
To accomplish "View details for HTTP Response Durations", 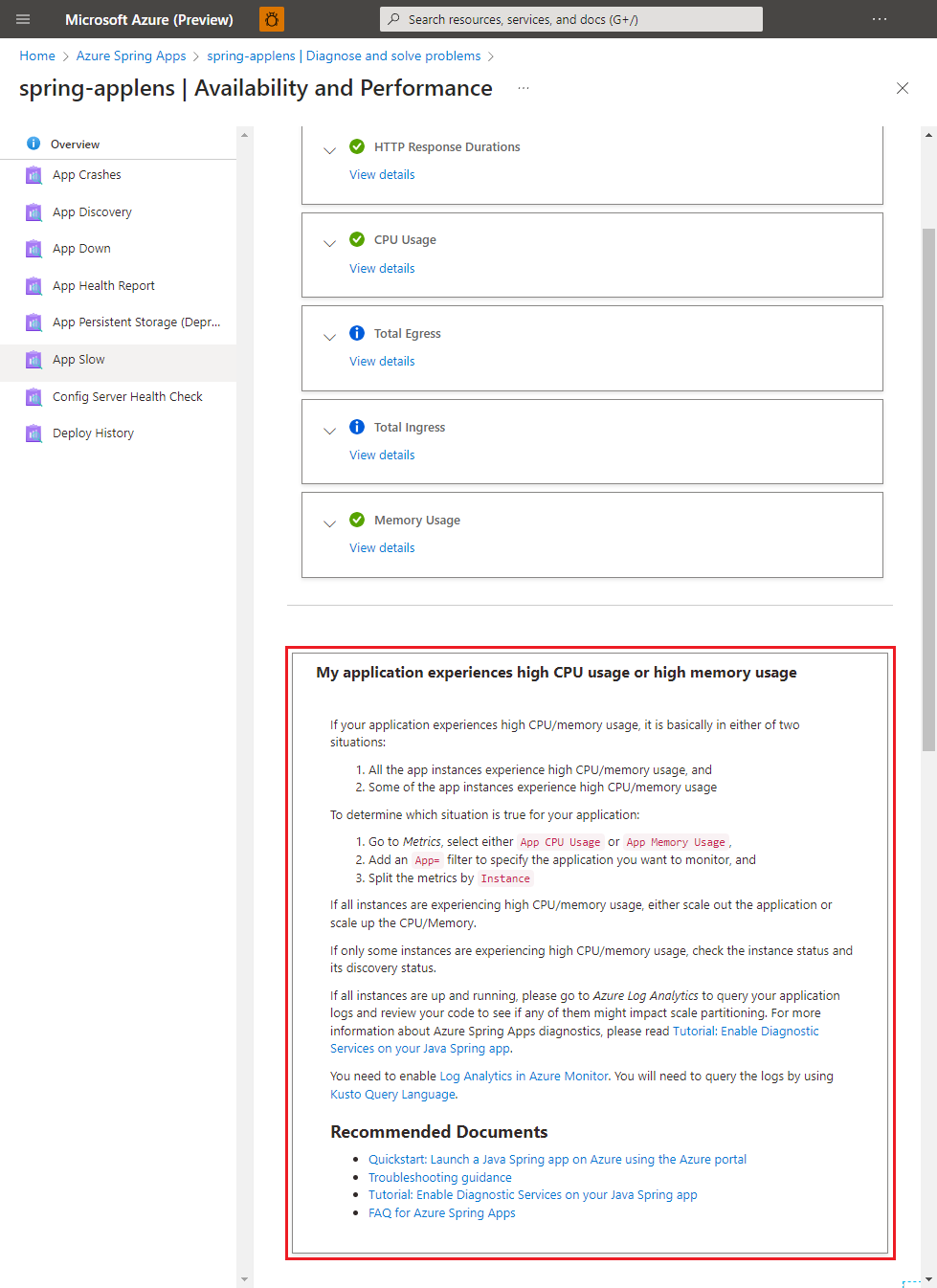I will [382, 175].
